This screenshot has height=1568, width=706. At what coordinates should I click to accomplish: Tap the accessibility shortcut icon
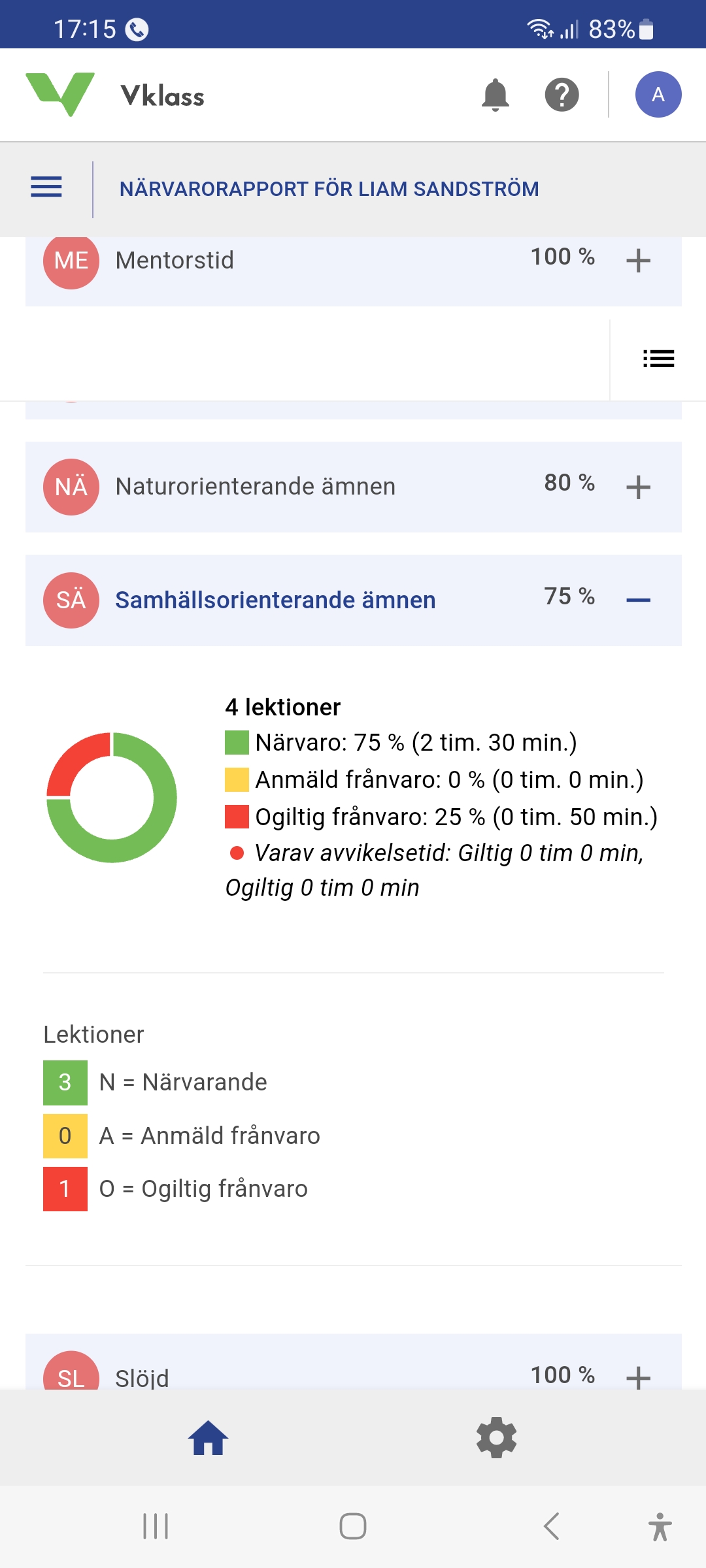(x=660, y=1527)
